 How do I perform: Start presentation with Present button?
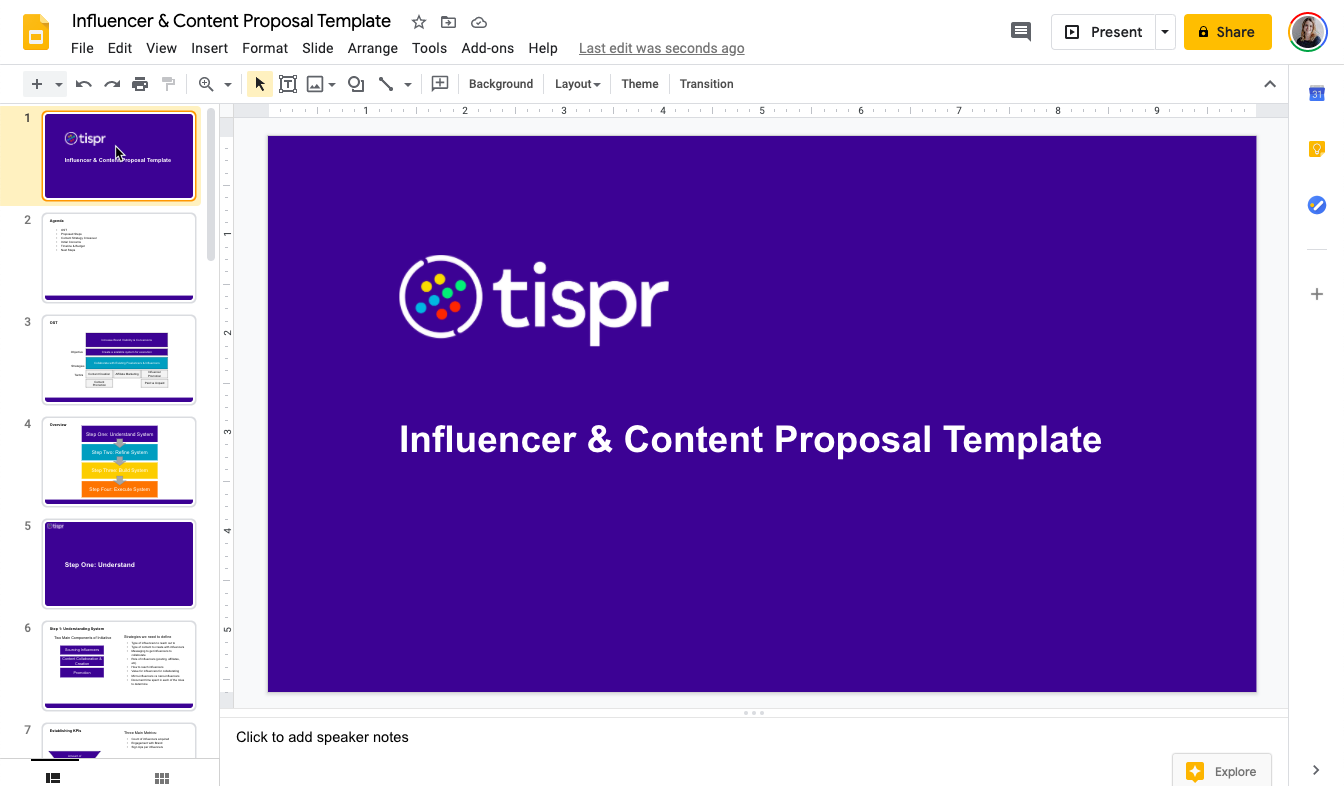pyautogui.click(x=1103, y=32)
